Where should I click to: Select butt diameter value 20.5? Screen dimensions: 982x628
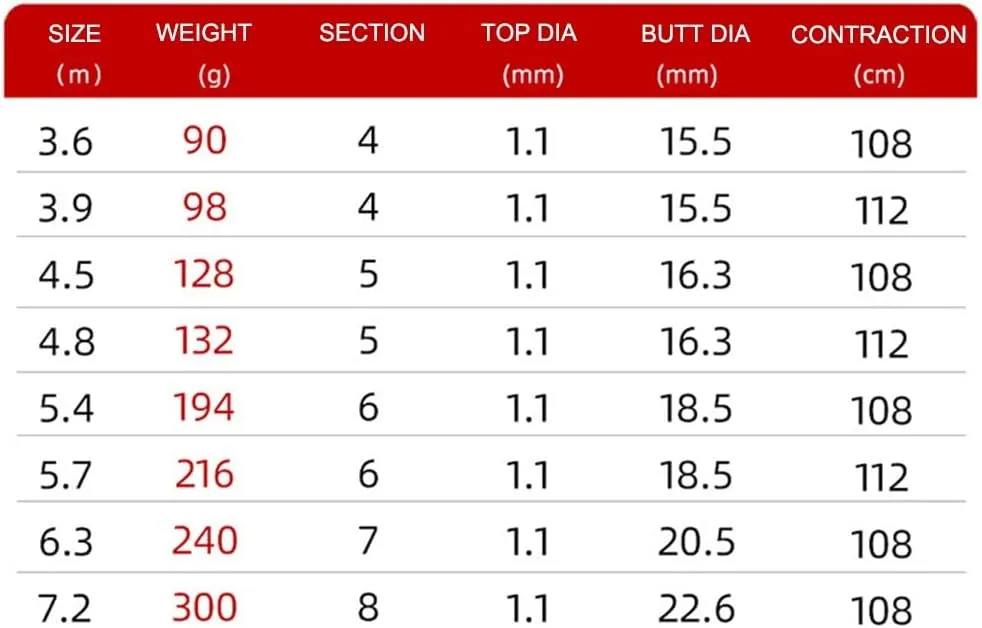(696, 542)
